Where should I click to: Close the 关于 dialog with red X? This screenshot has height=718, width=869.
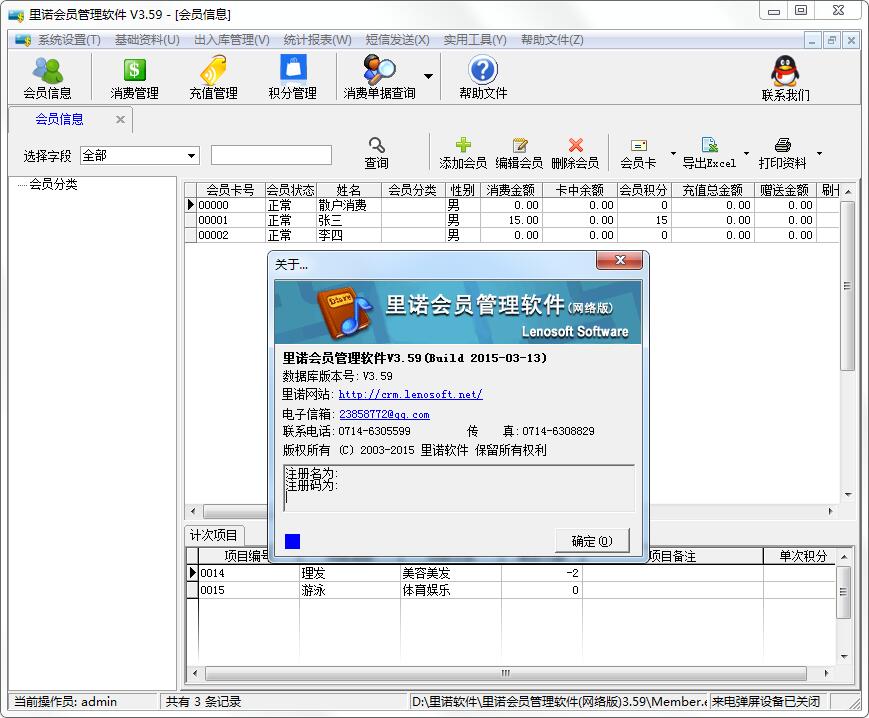[620, 260]
